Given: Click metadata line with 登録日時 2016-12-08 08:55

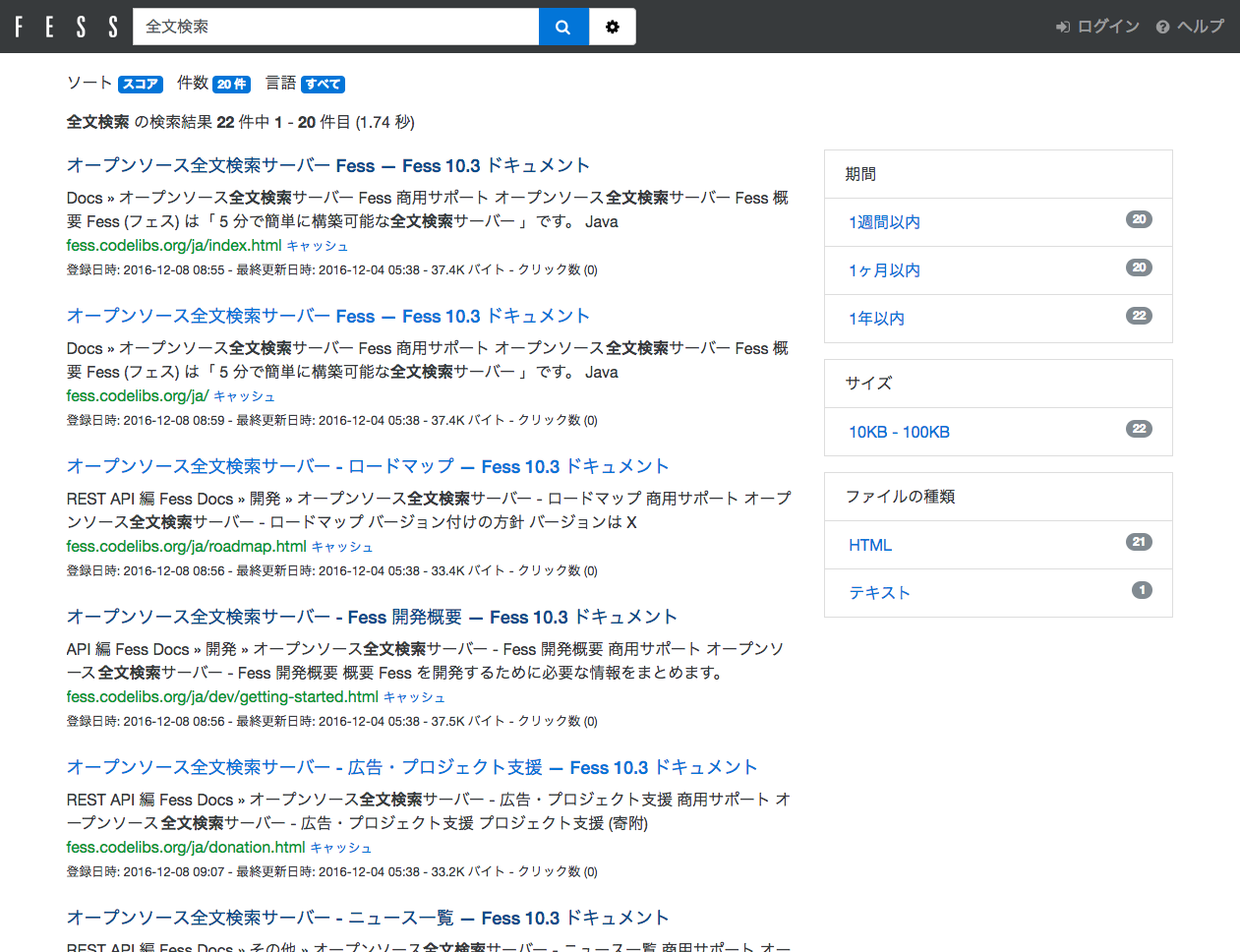Looking at the screenshot, I should tap(332, 269).
